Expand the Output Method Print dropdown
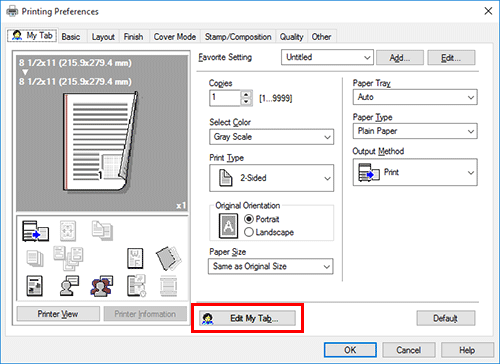This screenshot has height=364, width=500. (415, 172)
